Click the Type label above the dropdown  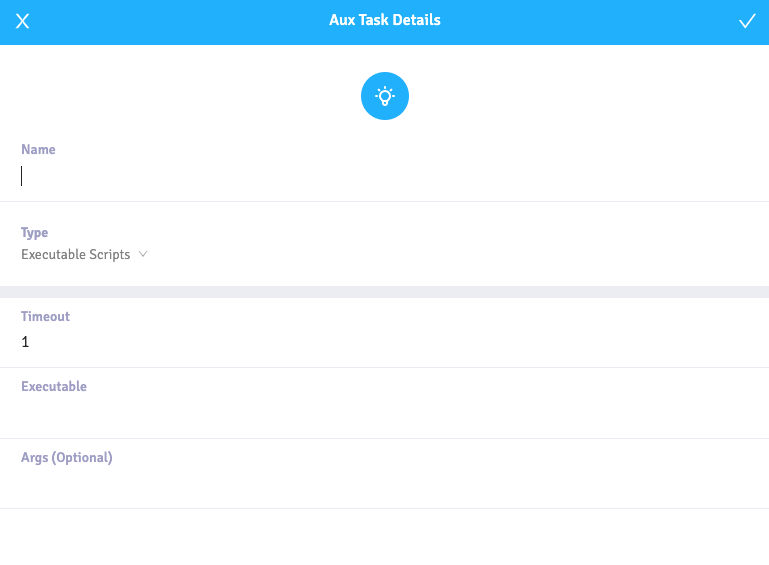click(x=34, y=232)
